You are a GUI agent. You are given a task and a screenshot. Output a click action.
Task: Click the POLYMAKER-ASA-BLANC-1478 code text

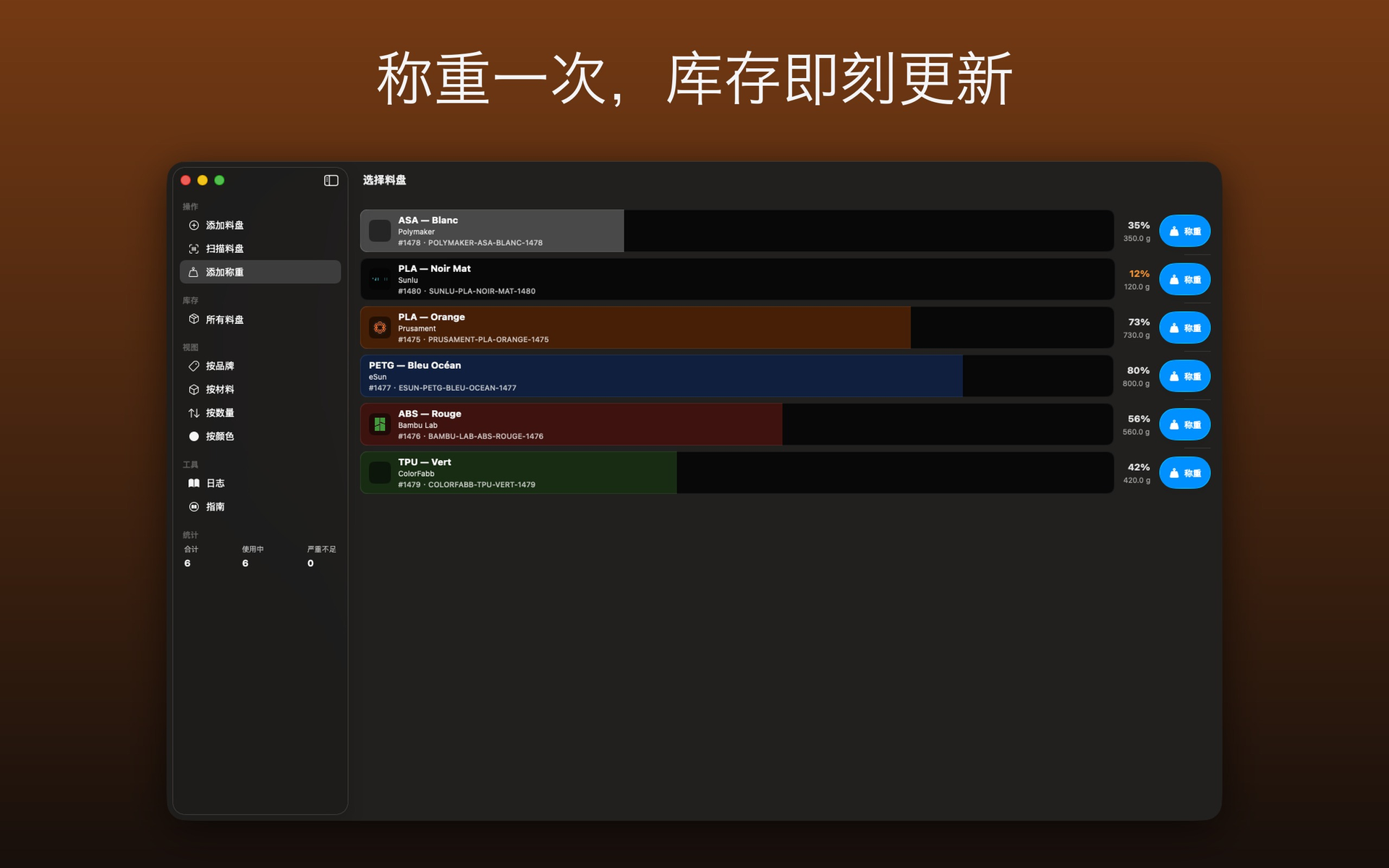[x=485, y=243]
